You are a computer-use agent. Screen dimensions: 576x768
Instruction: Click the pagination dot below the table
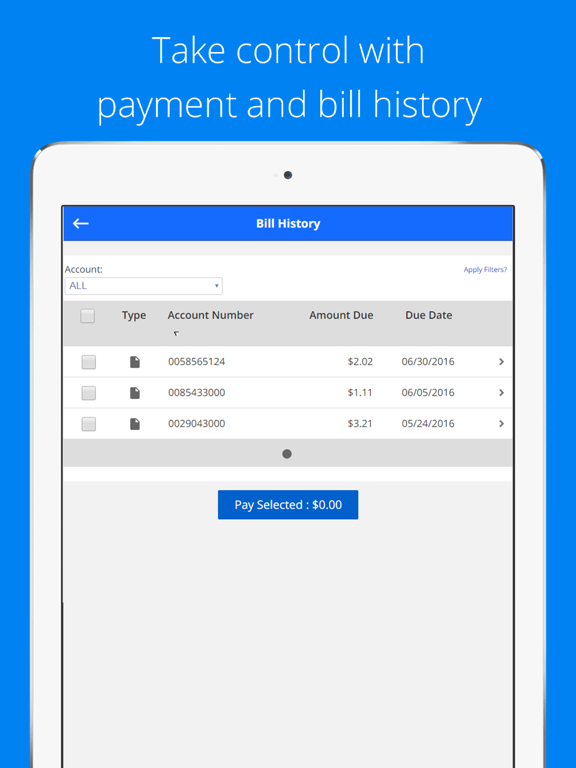click(287, 454)
